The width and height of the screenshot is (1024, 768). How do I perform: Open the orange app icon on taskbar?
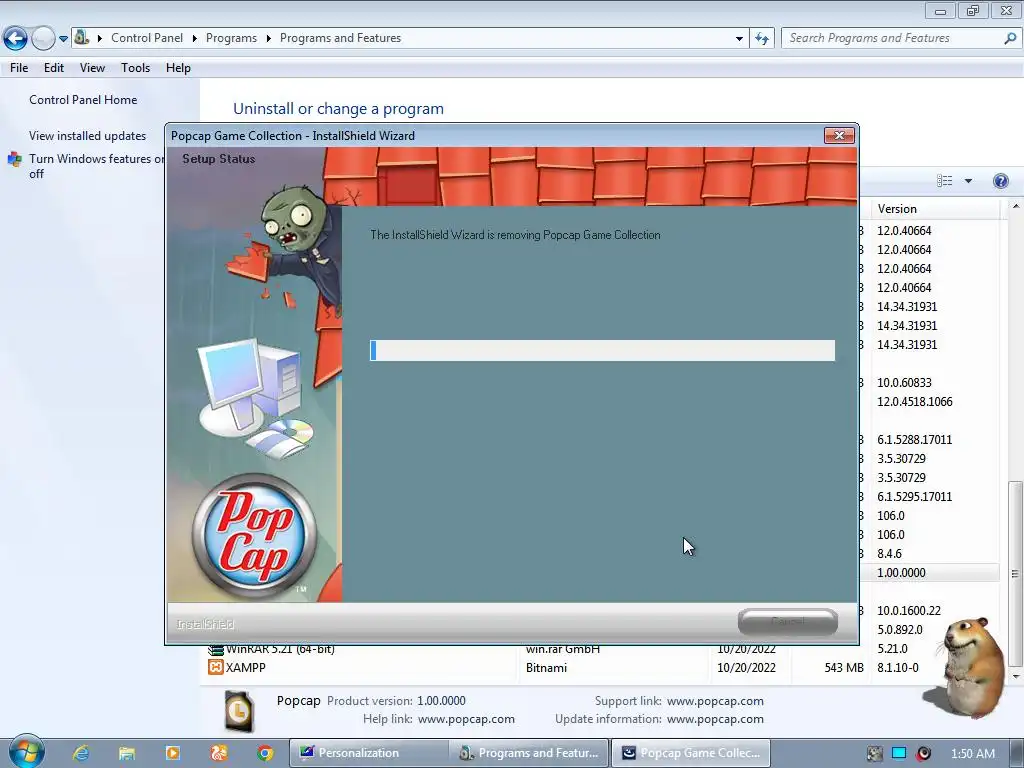coord(218,753)
